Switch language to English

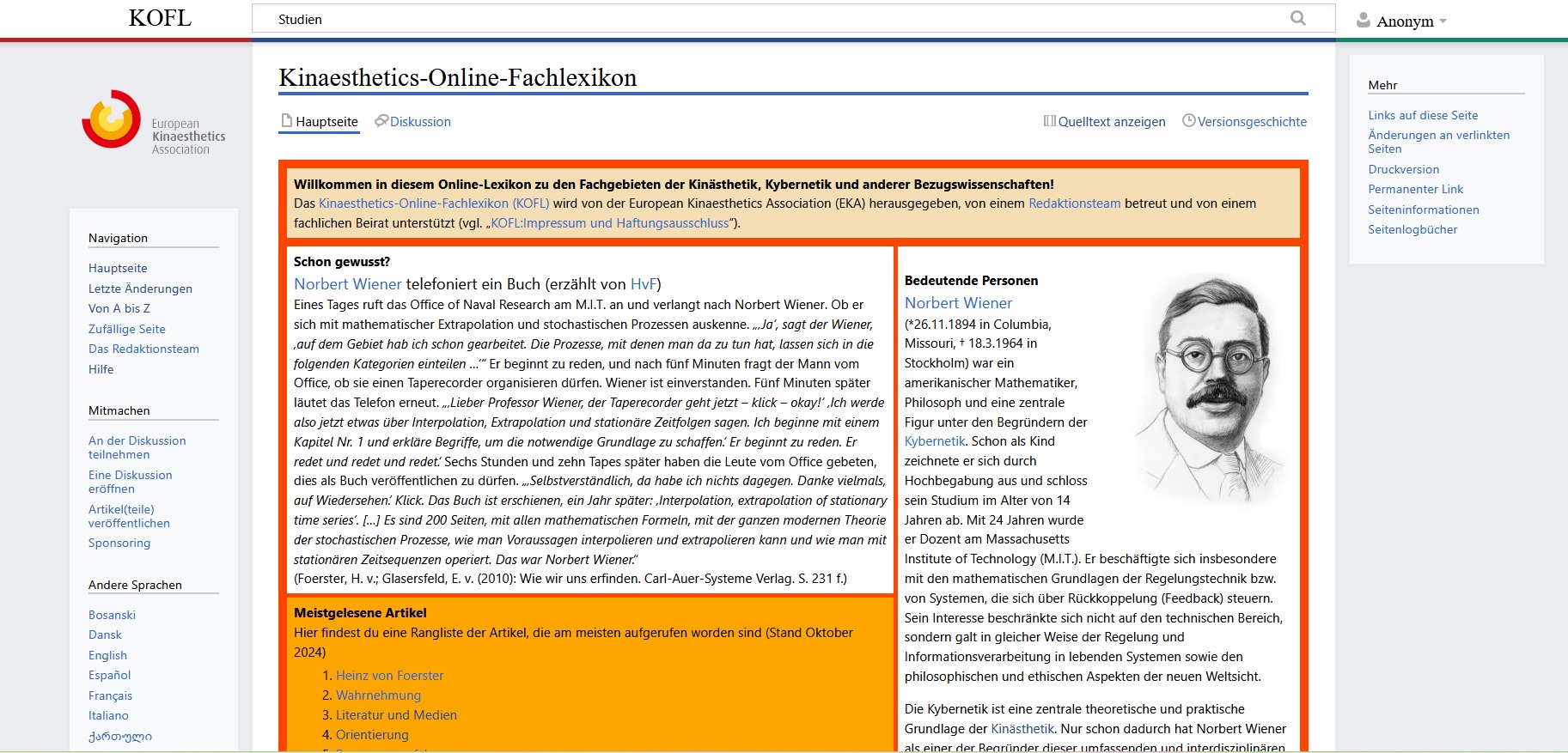click(x=107, y=655)
